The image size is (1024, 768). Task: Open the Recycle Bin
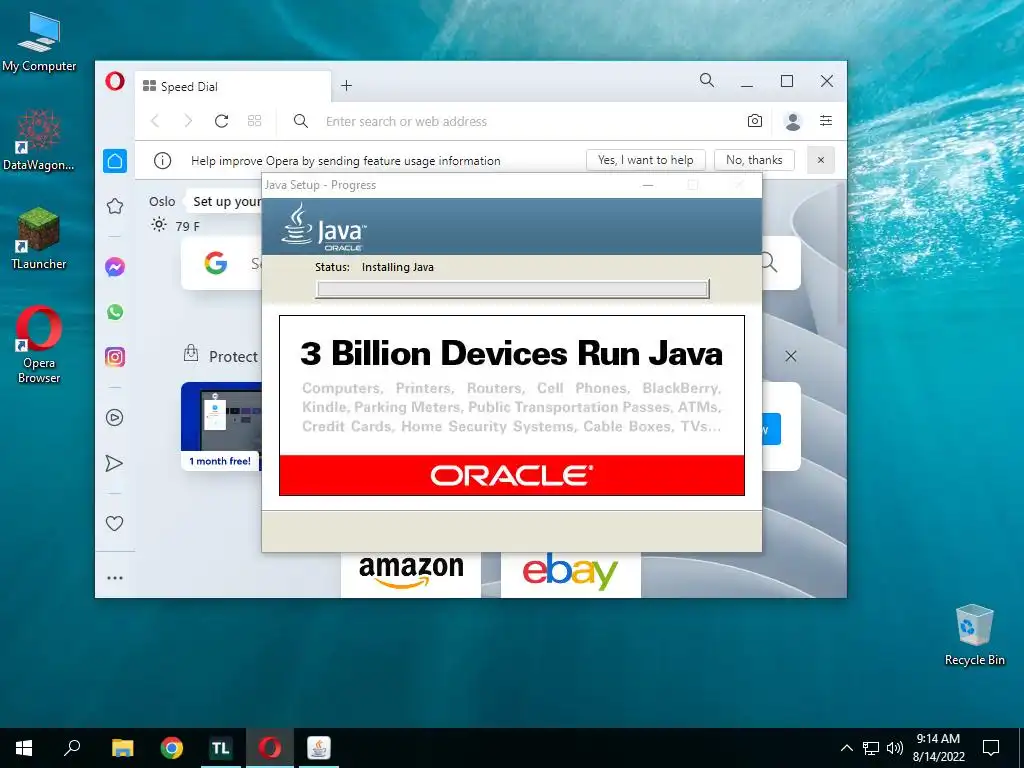(x=974, y=635)
